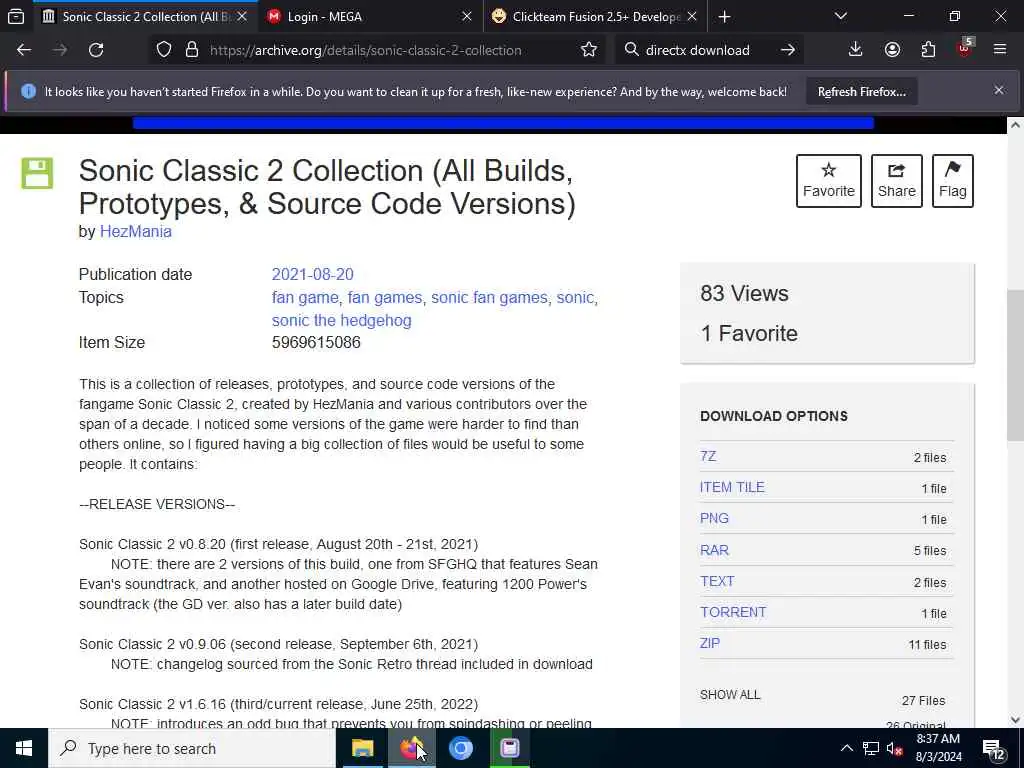Image resolution: width=1024 pixels, height=768 pixels.
Task: Open Firefox View icon in tab bar
Action: [x=16, y=16]
